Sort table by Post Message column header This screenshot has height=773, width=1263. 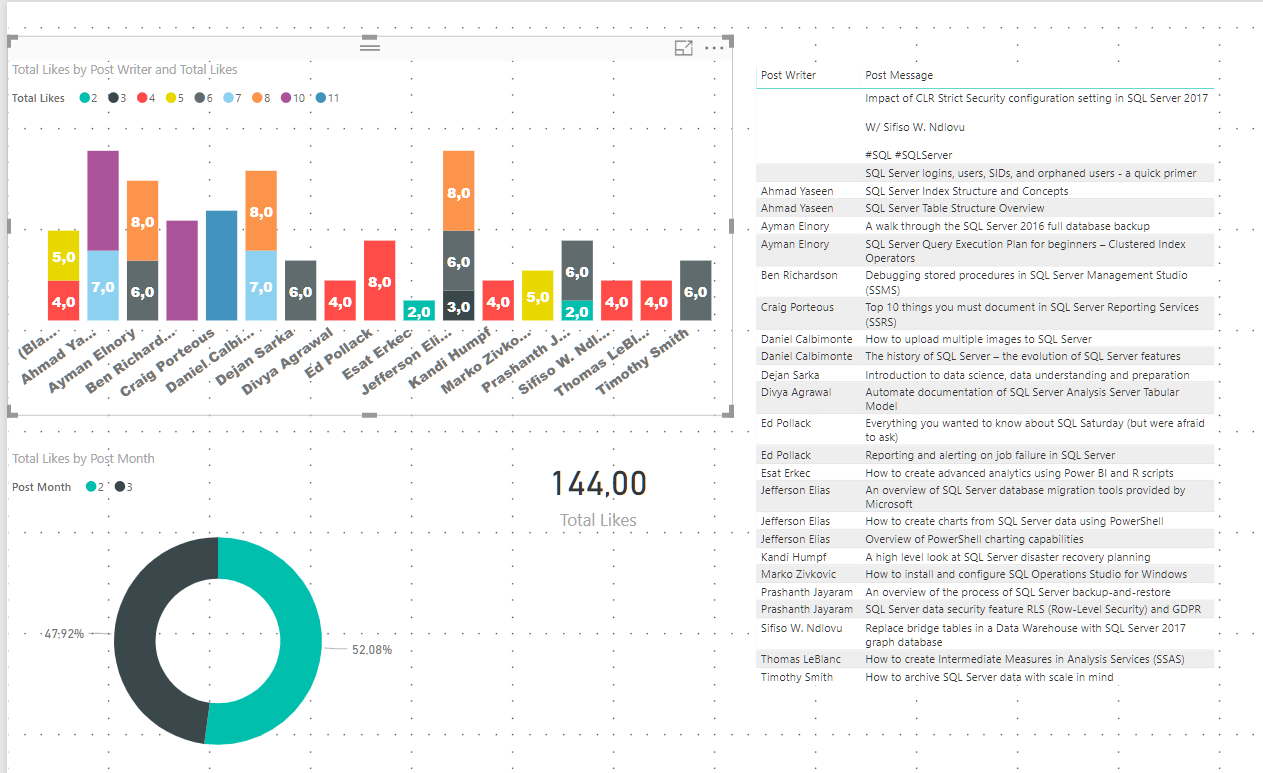(x=899, y=75)
